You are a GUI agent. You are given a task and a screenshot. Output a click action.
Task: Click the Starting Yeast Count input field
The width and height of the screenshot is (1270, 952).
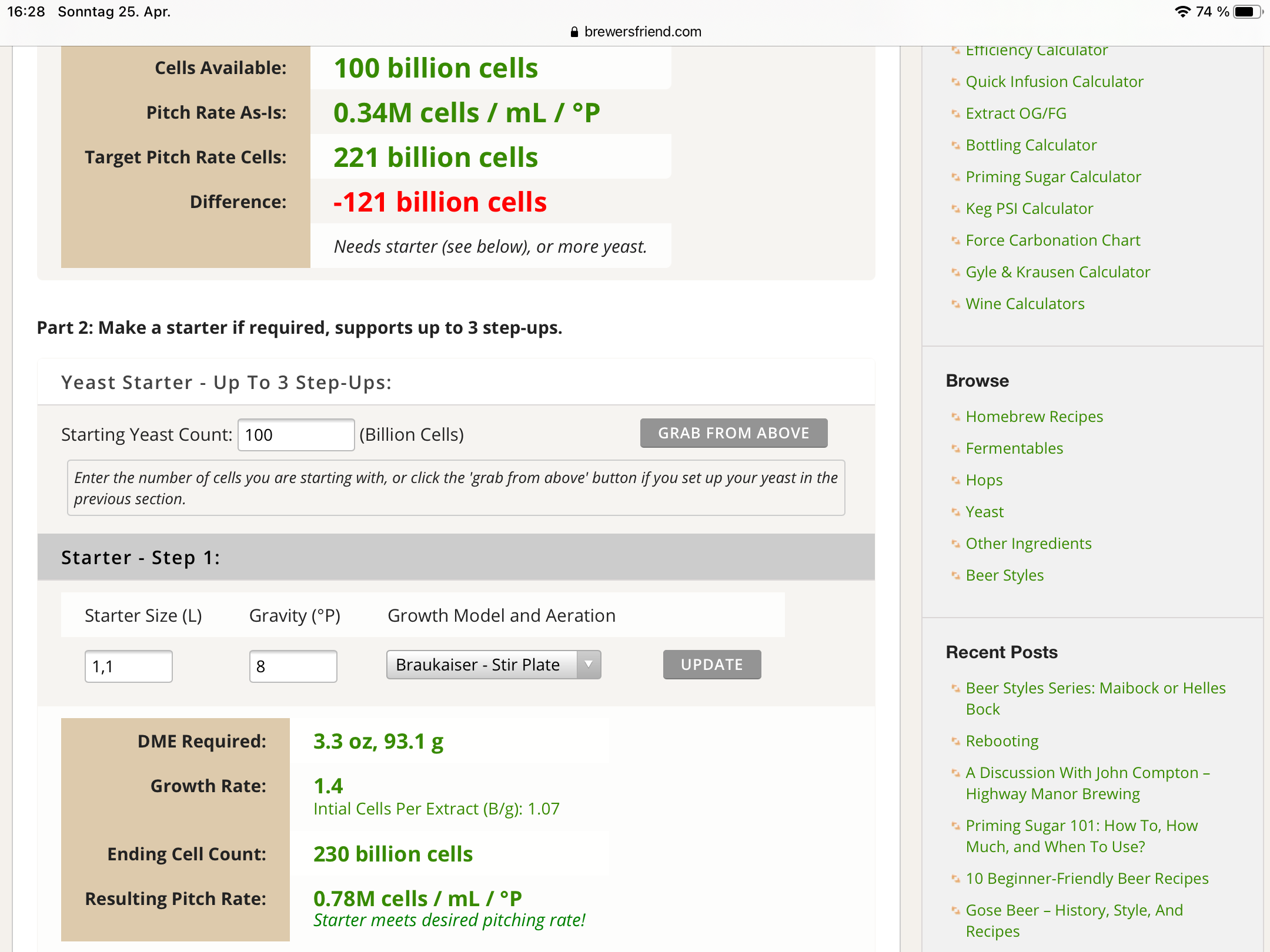coord(296,435)
